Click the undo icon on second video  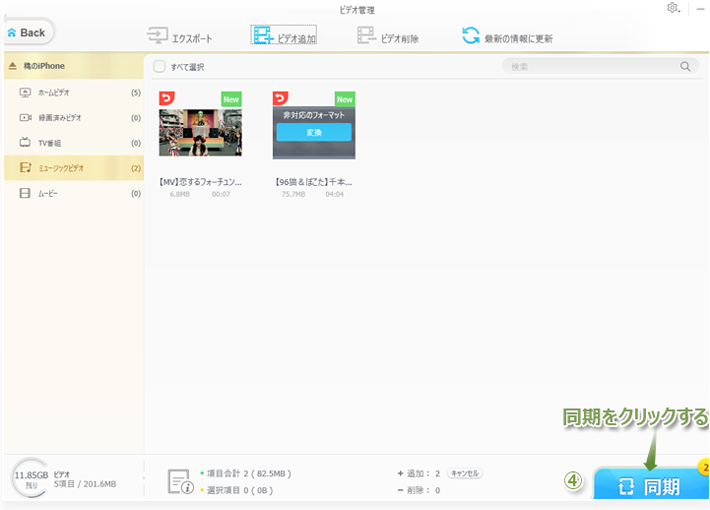280,98
